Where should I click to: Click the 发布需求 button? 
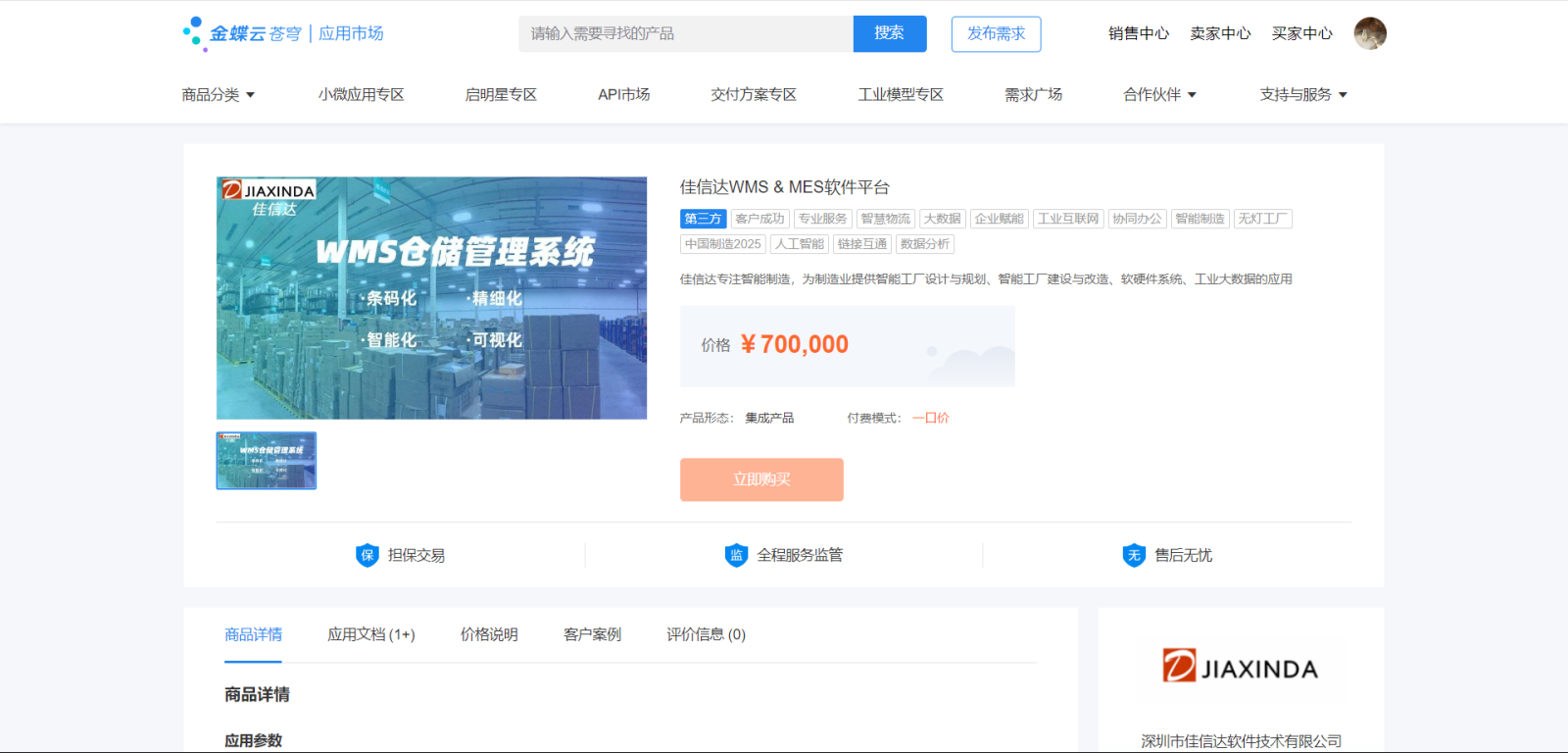click(x=996, y=33)
